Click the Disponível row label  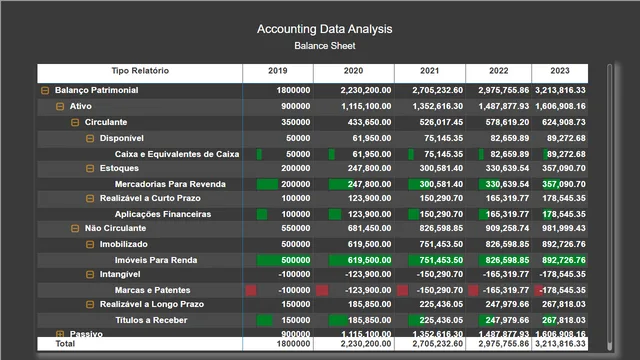point(122,138)
